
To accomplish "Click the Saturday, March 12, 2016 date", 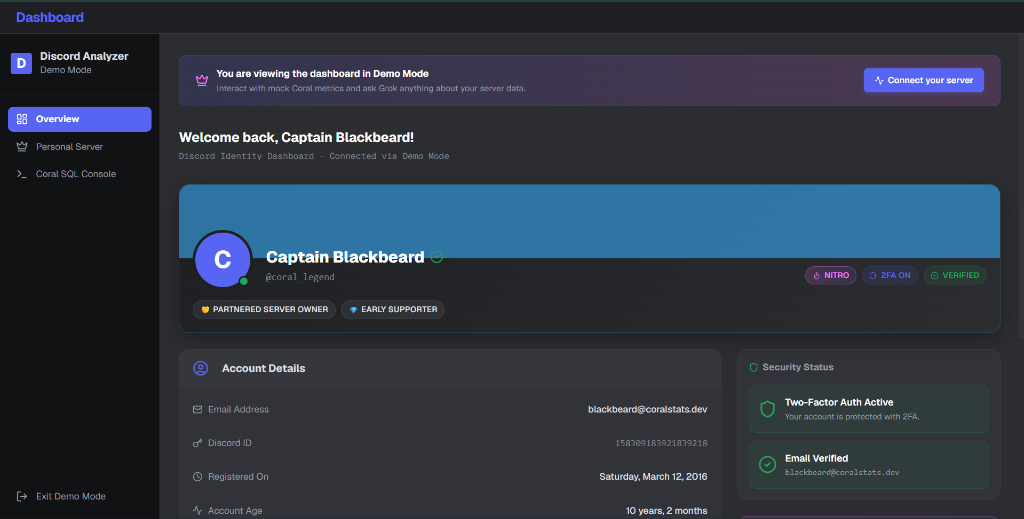I will [653, 477].
